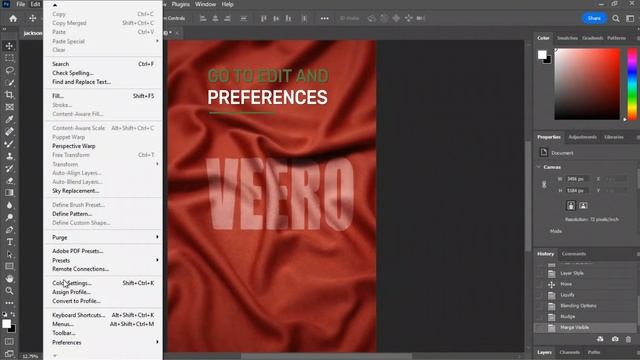Select the Clone Stamp tool

pos(9,156)
